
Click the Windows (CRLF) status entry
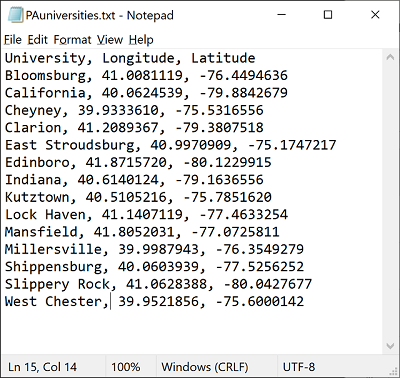tap(205, 367)
